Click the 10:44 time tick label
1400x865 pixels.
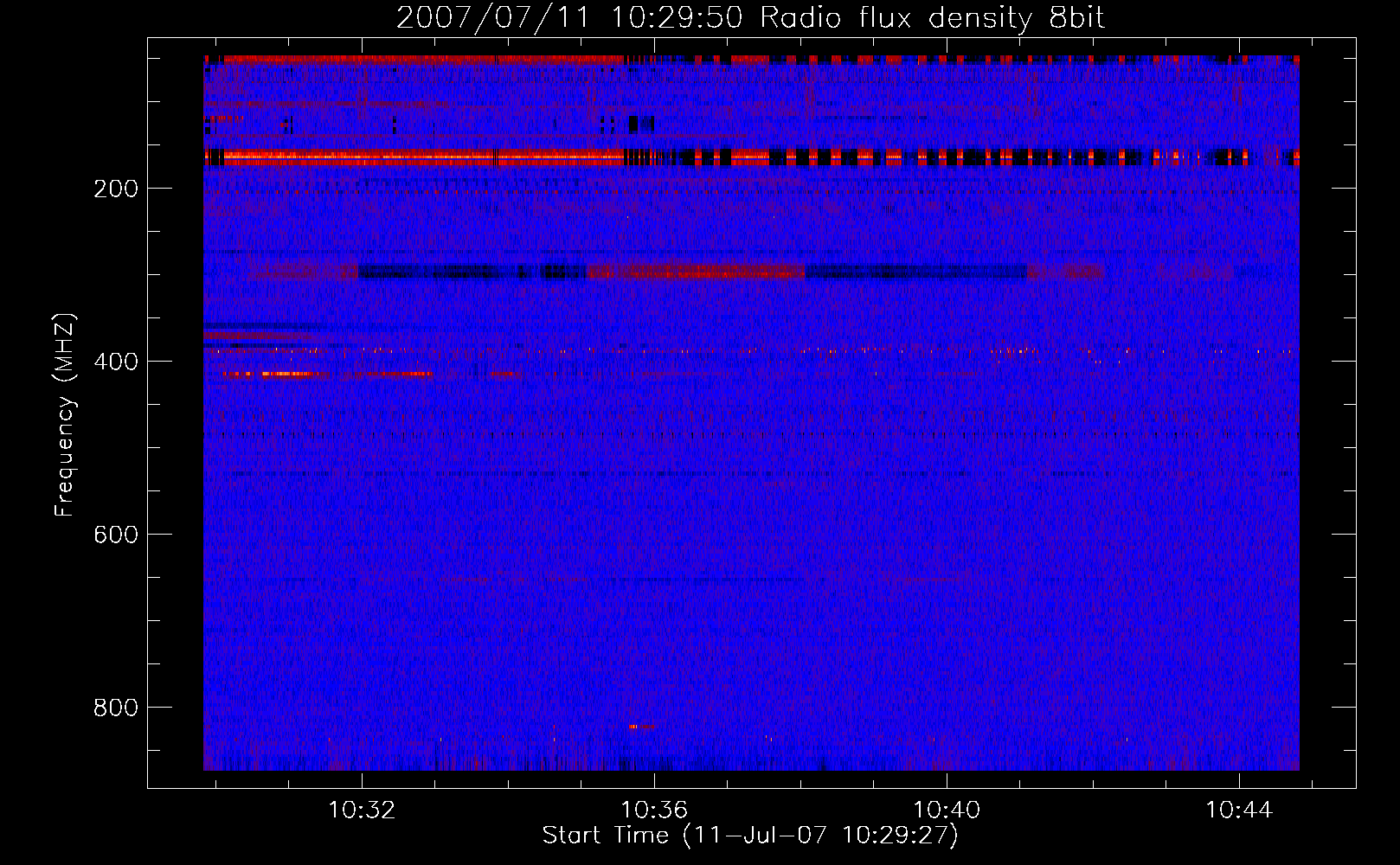coord(1239,810)
